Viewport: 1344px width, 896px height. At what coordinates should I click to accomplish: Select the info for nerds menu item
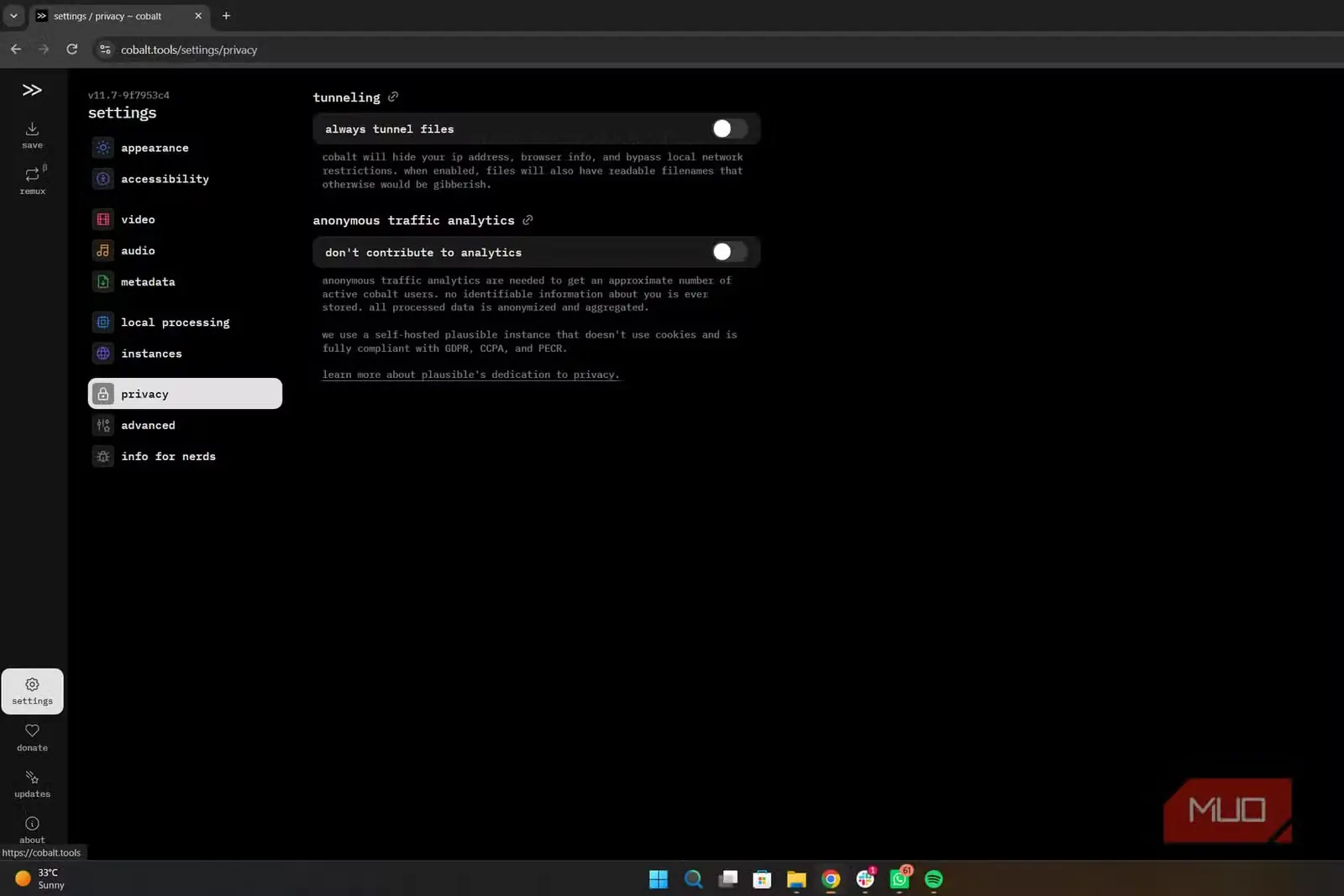point(185,457)
